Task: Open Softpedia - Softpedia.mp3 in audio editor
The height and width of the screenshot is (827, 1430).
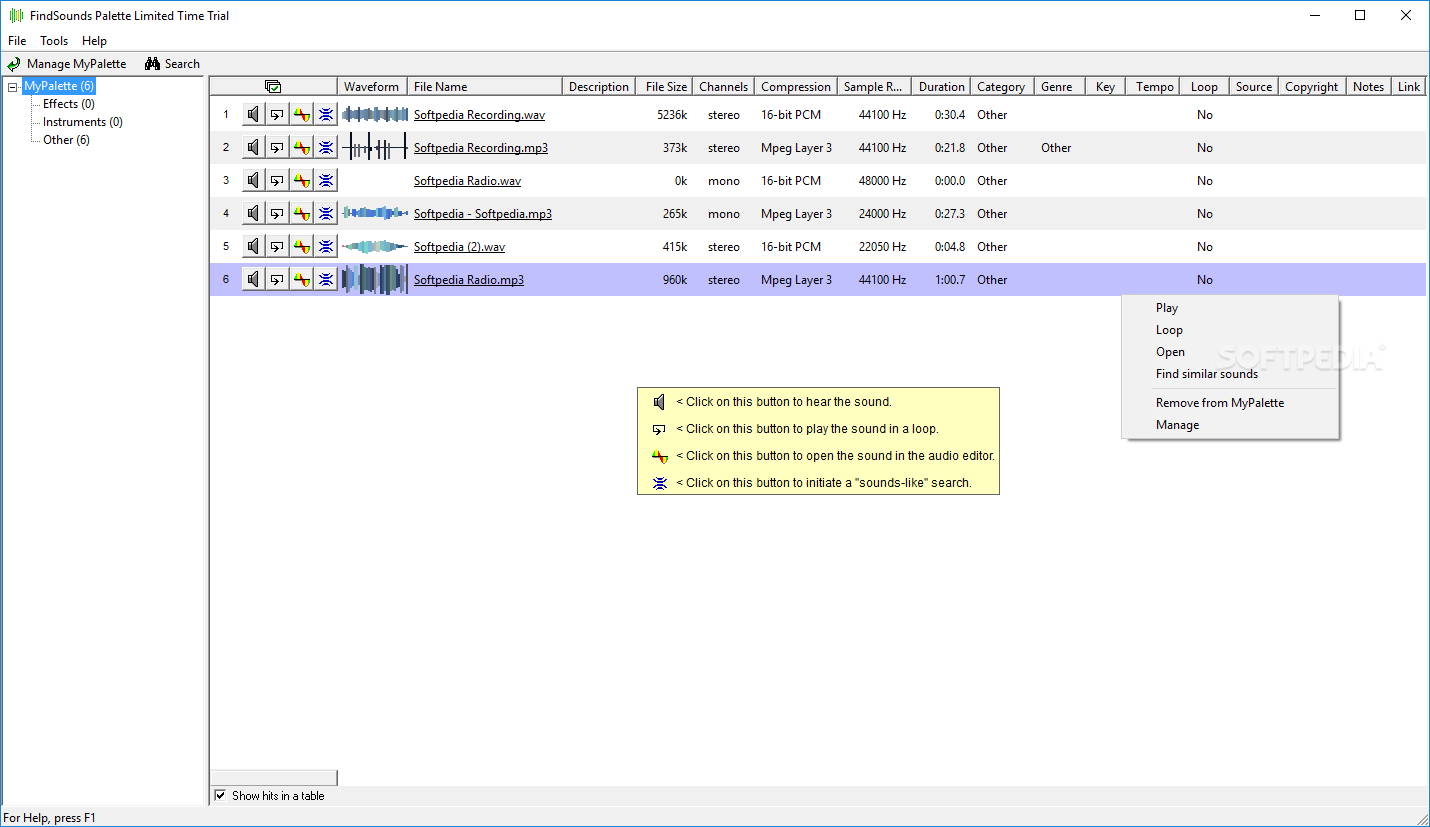Action: coord(301,214)
